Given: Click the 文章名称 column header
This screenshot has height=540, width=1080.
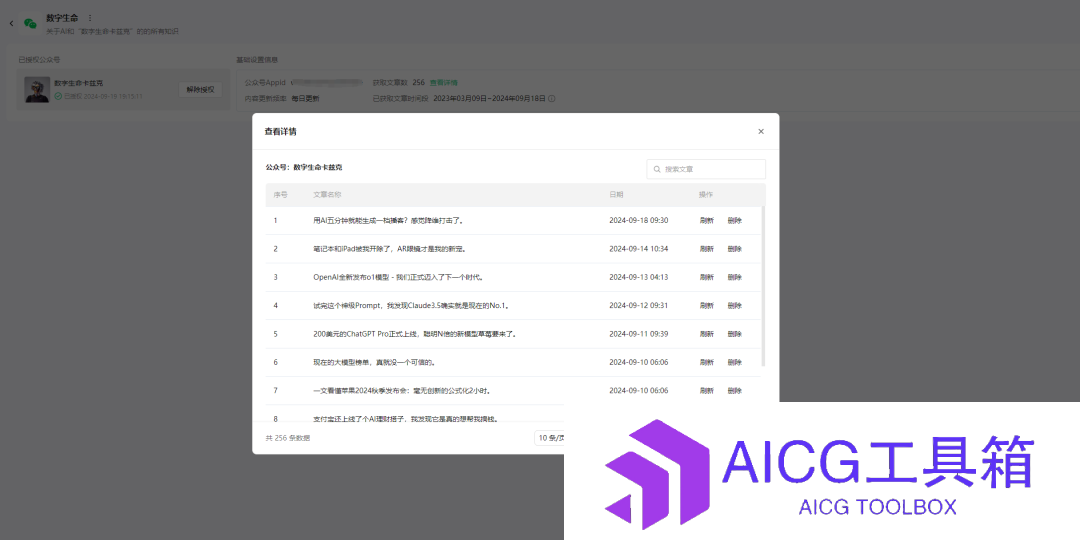Looking at the screenshot, I should click(327, 195).
